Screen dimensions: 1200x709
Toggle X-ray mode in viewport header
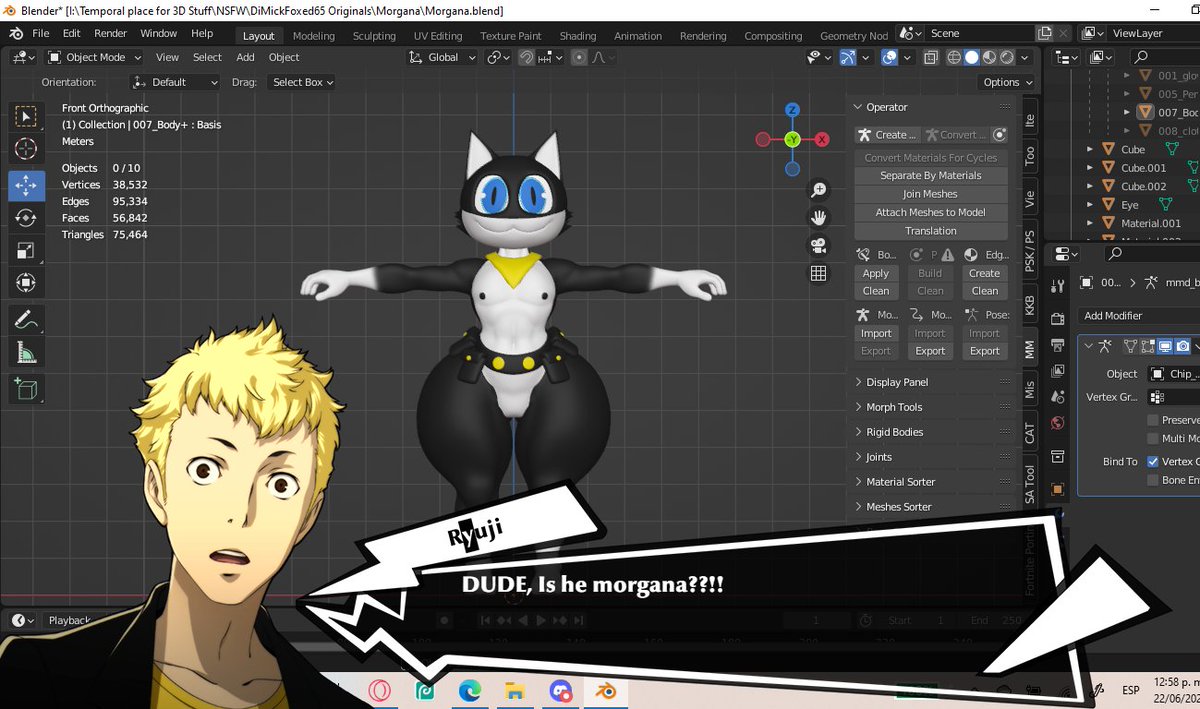(931, 58)
